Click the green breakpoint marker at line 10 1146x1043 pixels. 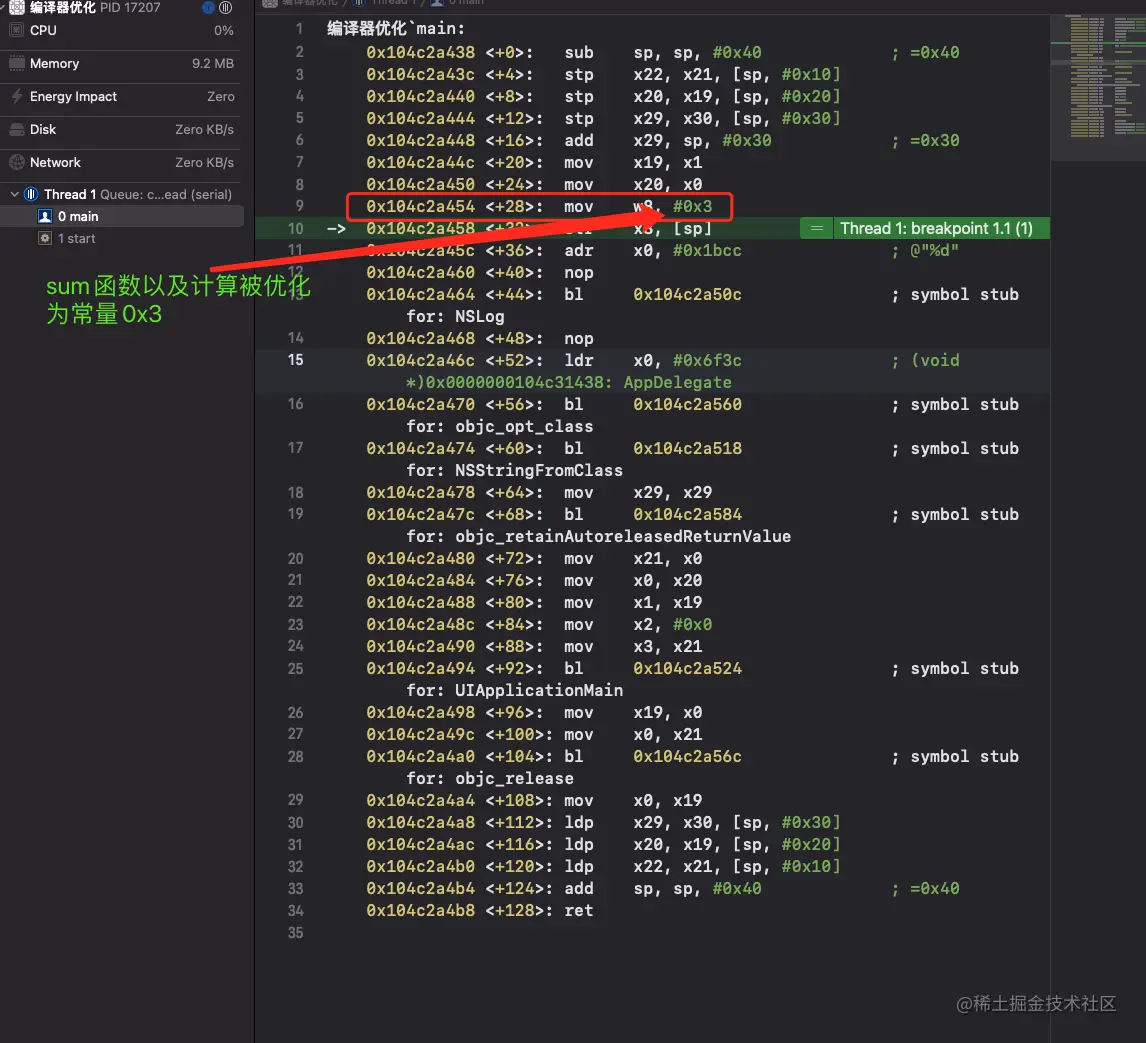[x=815, y=228]
